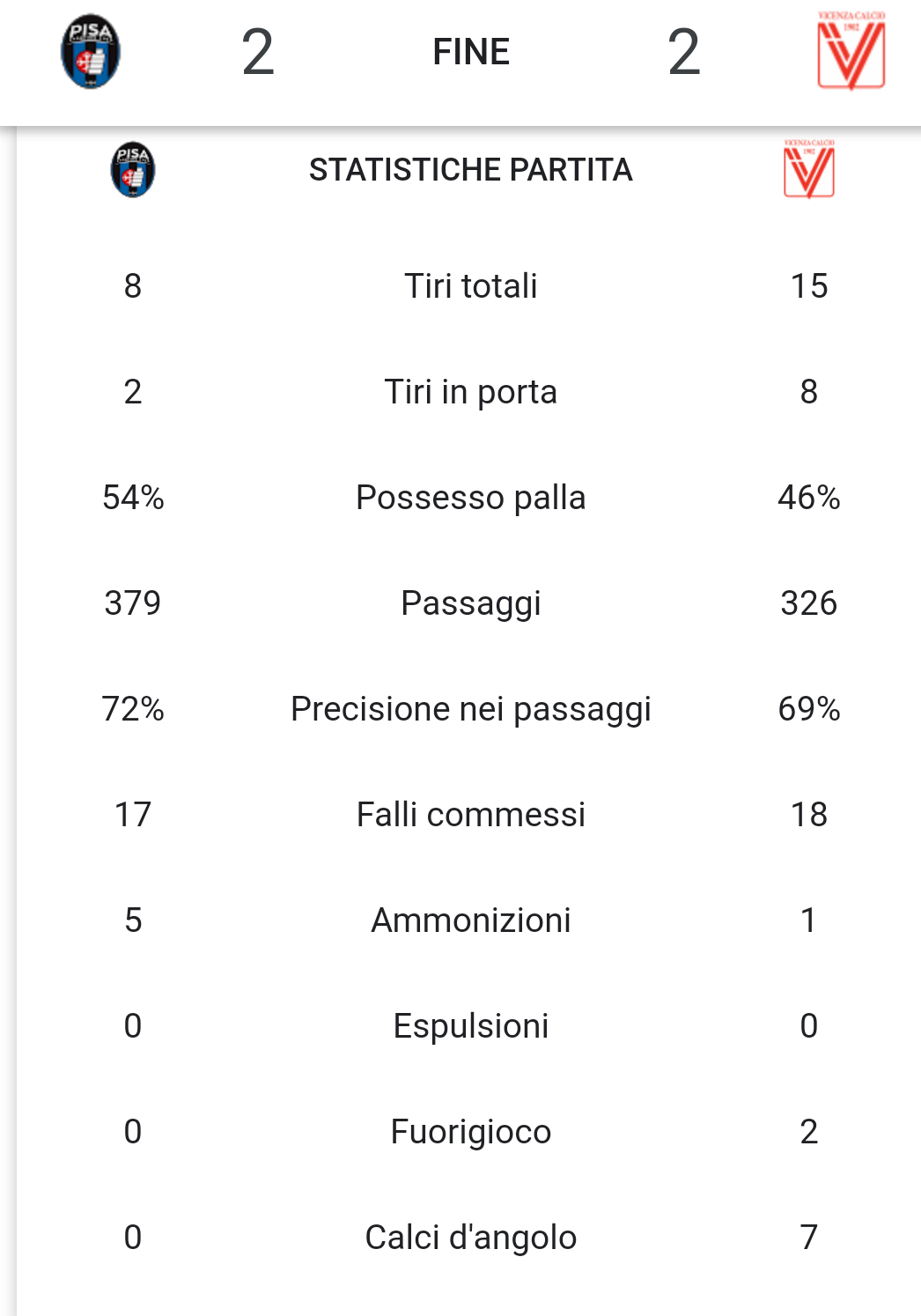Click Precisione nei passaggi label
The height and width of the screenshot is (1316, 921).
click(x=471, y=709)
